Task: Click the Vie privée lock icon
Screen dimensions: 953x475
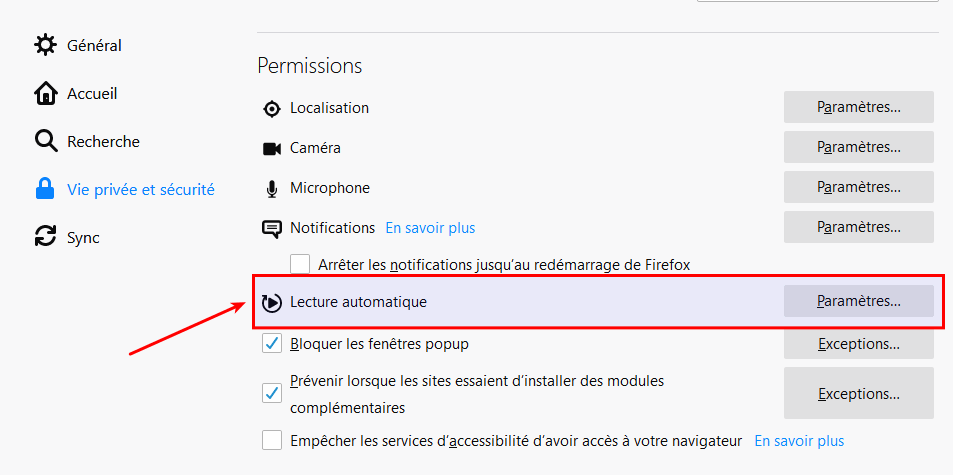Action: coord(45,189)
